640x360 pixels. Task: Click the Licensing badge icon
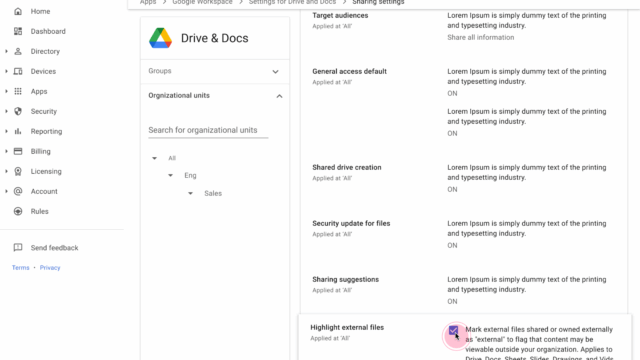[18, 171]
